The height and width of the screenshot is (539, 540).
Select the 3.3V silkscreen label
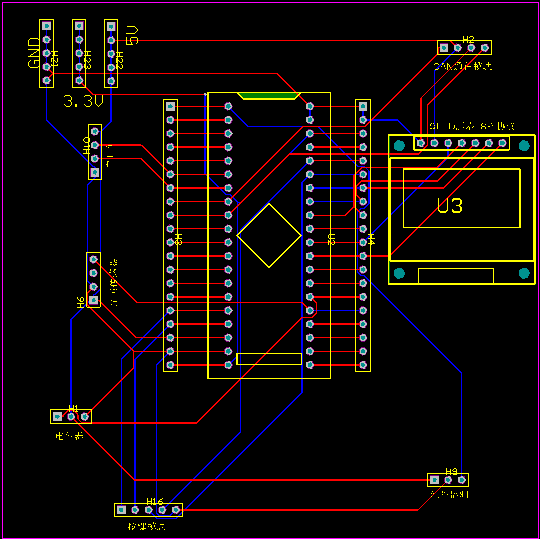click(x=83, y=101)
